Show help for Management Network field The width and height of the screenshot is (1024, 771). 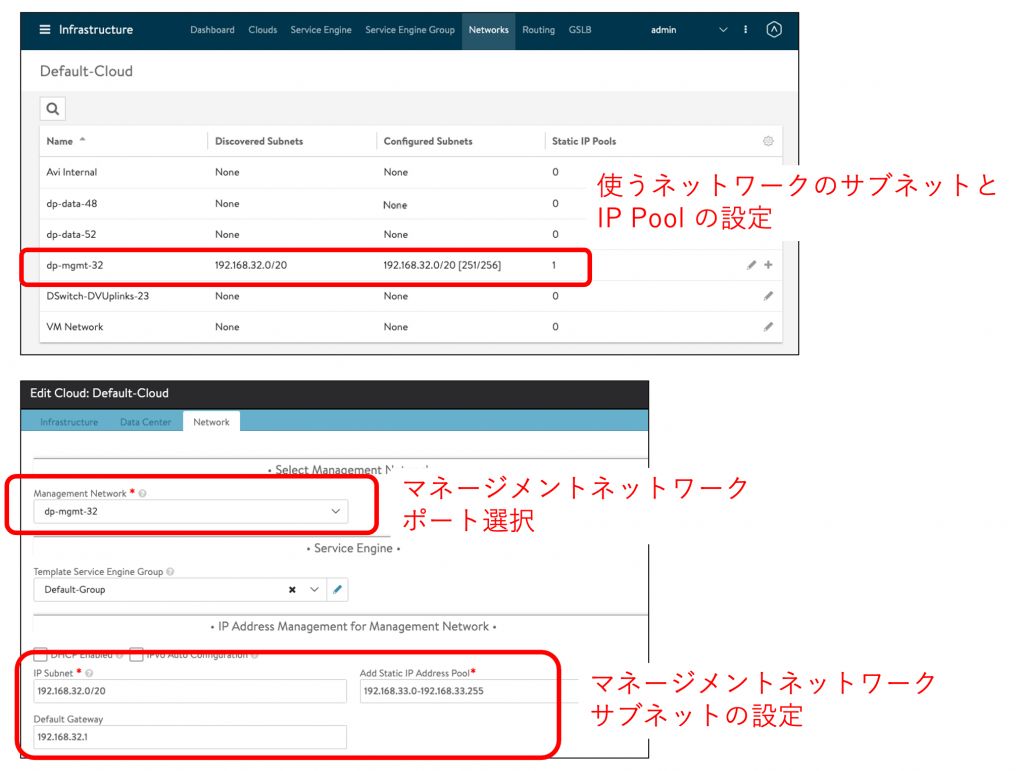(142, 494)
